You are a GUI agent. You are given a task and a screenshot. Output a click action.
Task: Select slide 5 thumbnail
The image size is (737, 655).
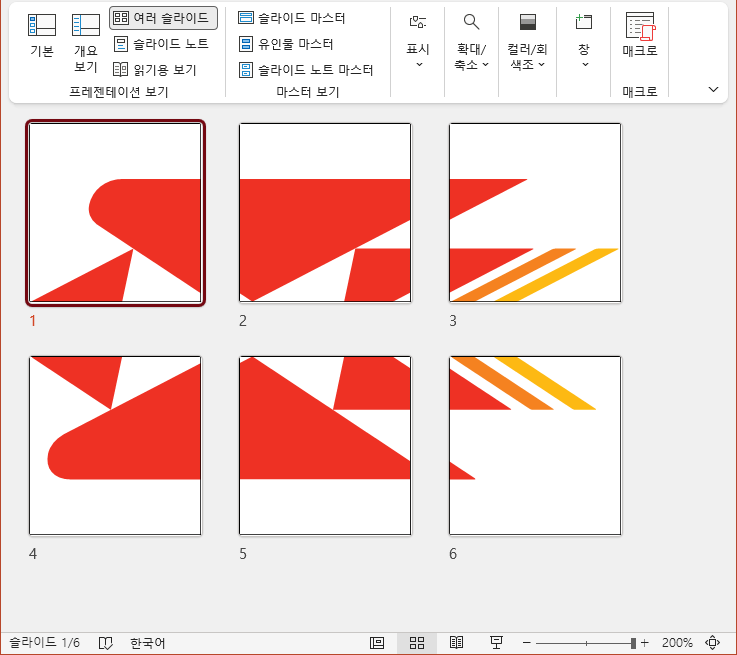[325, 445]
